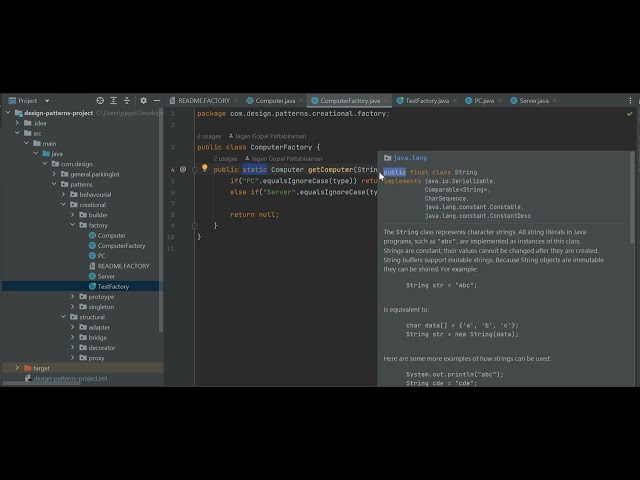640x480 pixels.
Task: Open the editor tabs more-options menu
Action: tap(630, 100)
